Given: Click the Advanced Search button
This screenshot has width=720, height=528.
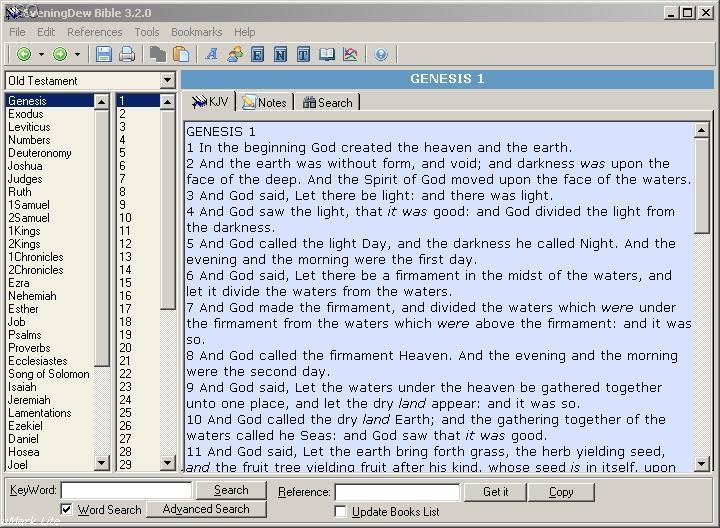Looking at the screenshot, I should [206, 509].
